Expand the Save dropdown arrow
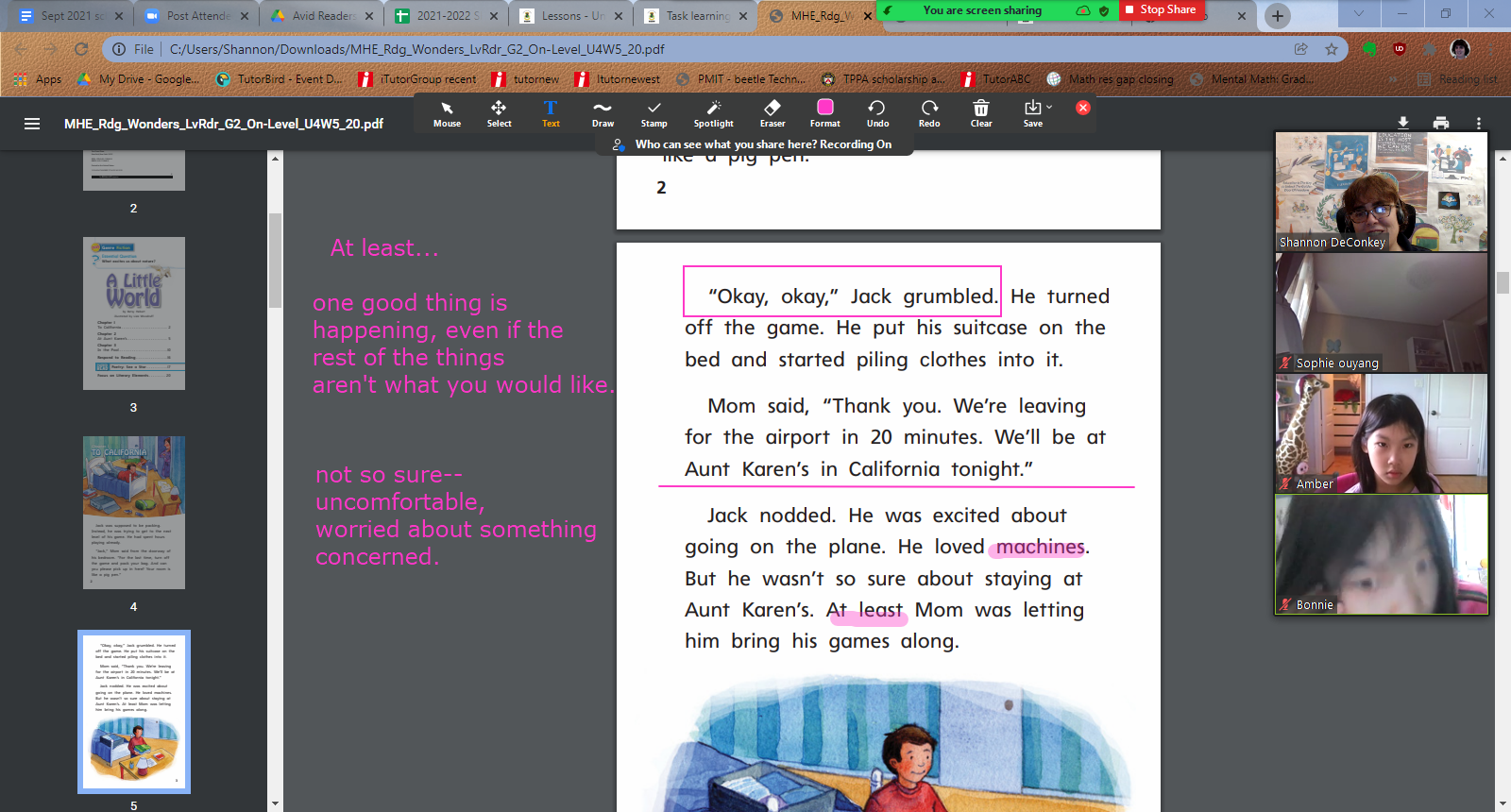Screen dimensions: 1511x812 click(x=1049, y=107)
